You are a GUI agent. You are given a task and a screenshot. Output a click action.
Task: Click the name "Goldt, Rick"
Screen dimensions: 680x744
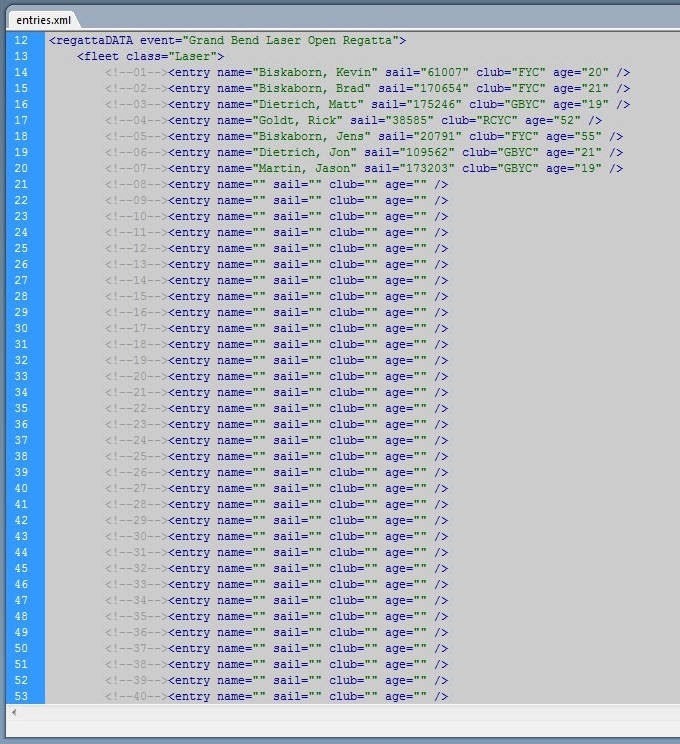pos(298,121)
